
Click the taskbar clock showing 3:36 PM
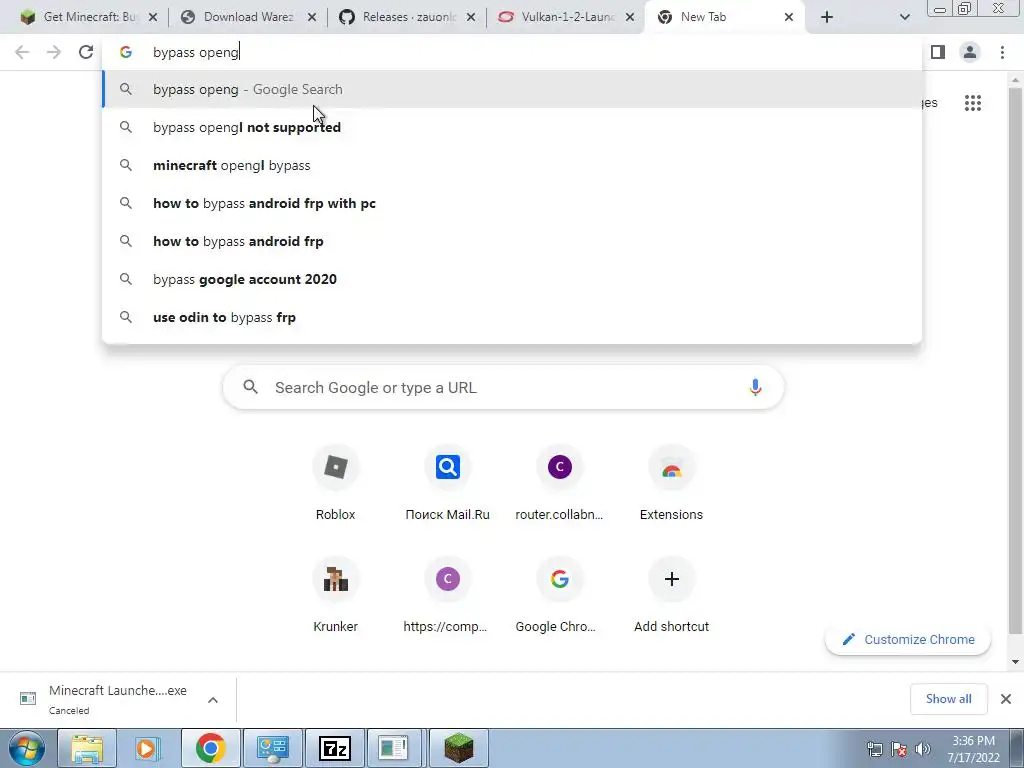tap(973, 749)
